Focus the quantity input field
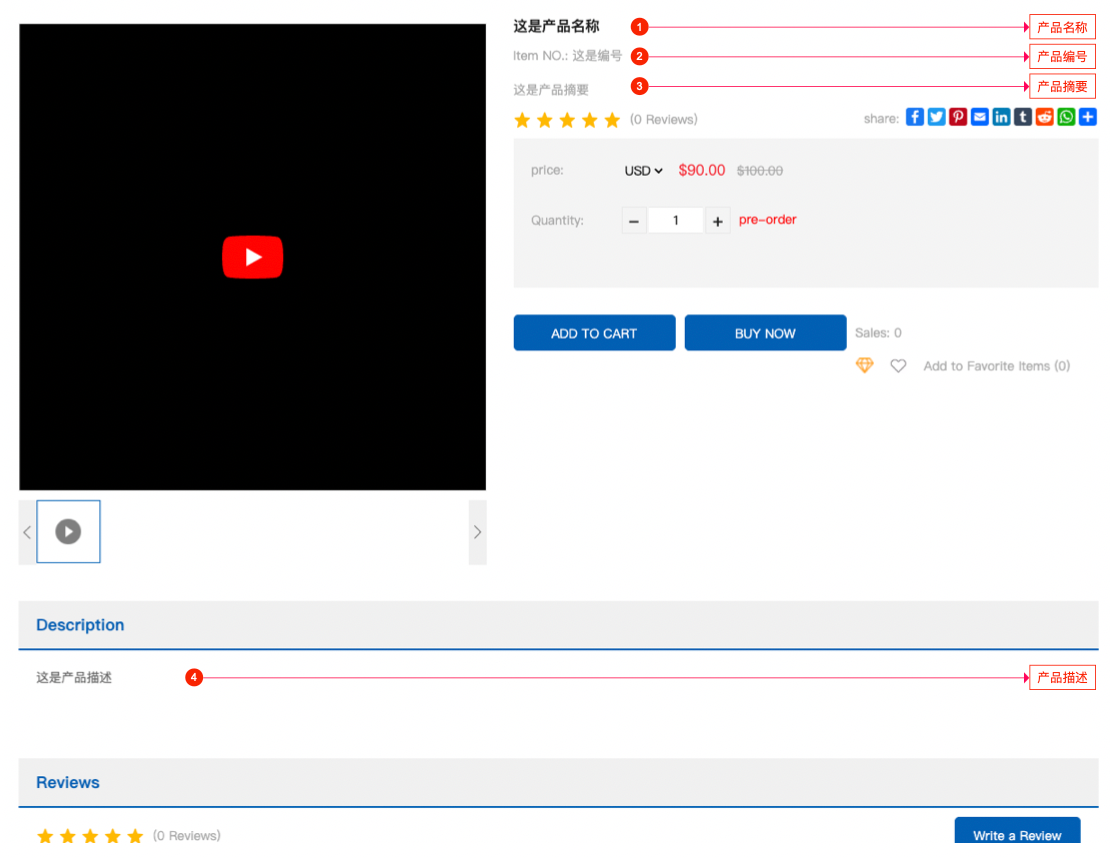 click(x=675, y=221)
